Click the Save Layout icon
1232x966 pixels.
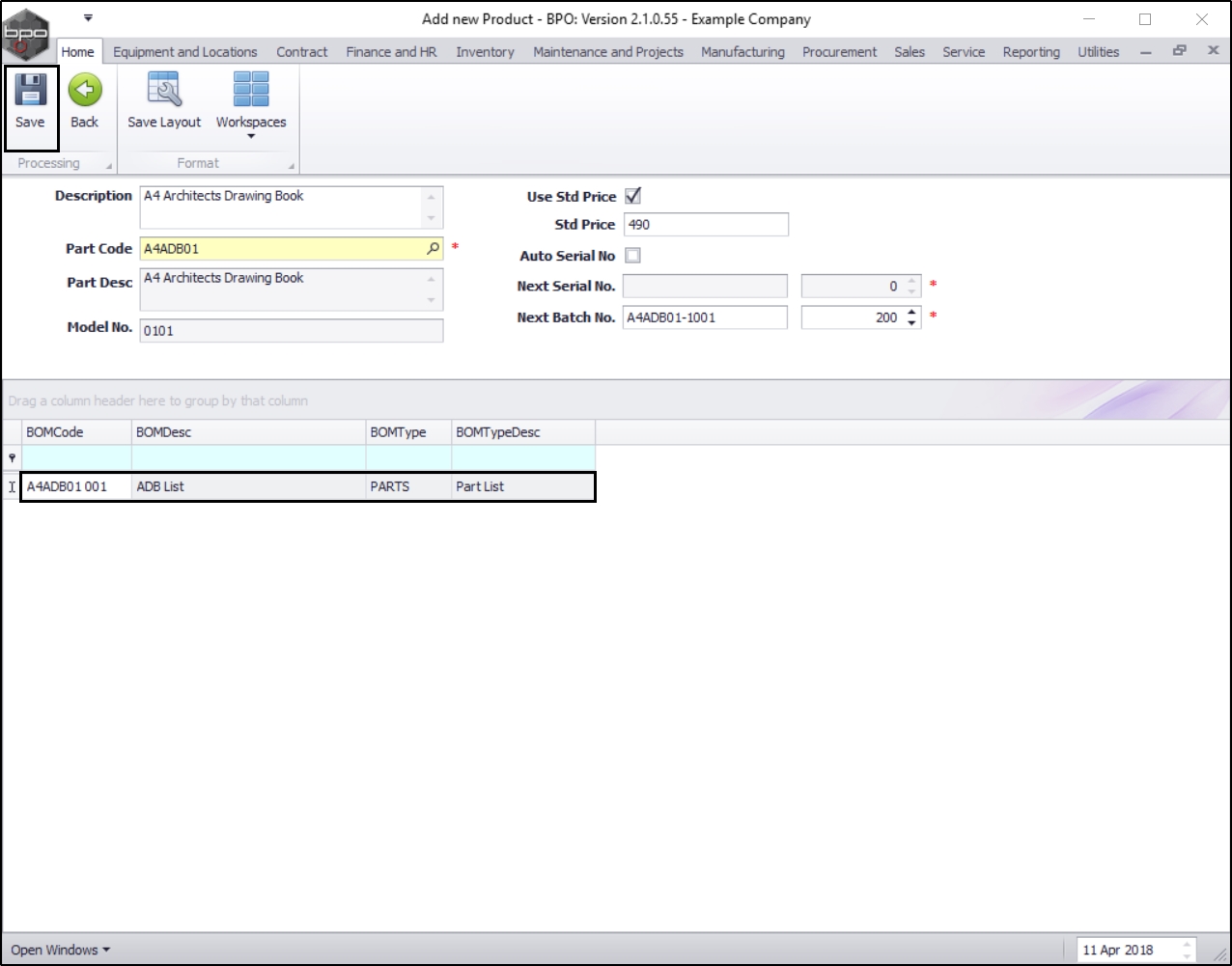pyautogui.click(x=164, y=90)
